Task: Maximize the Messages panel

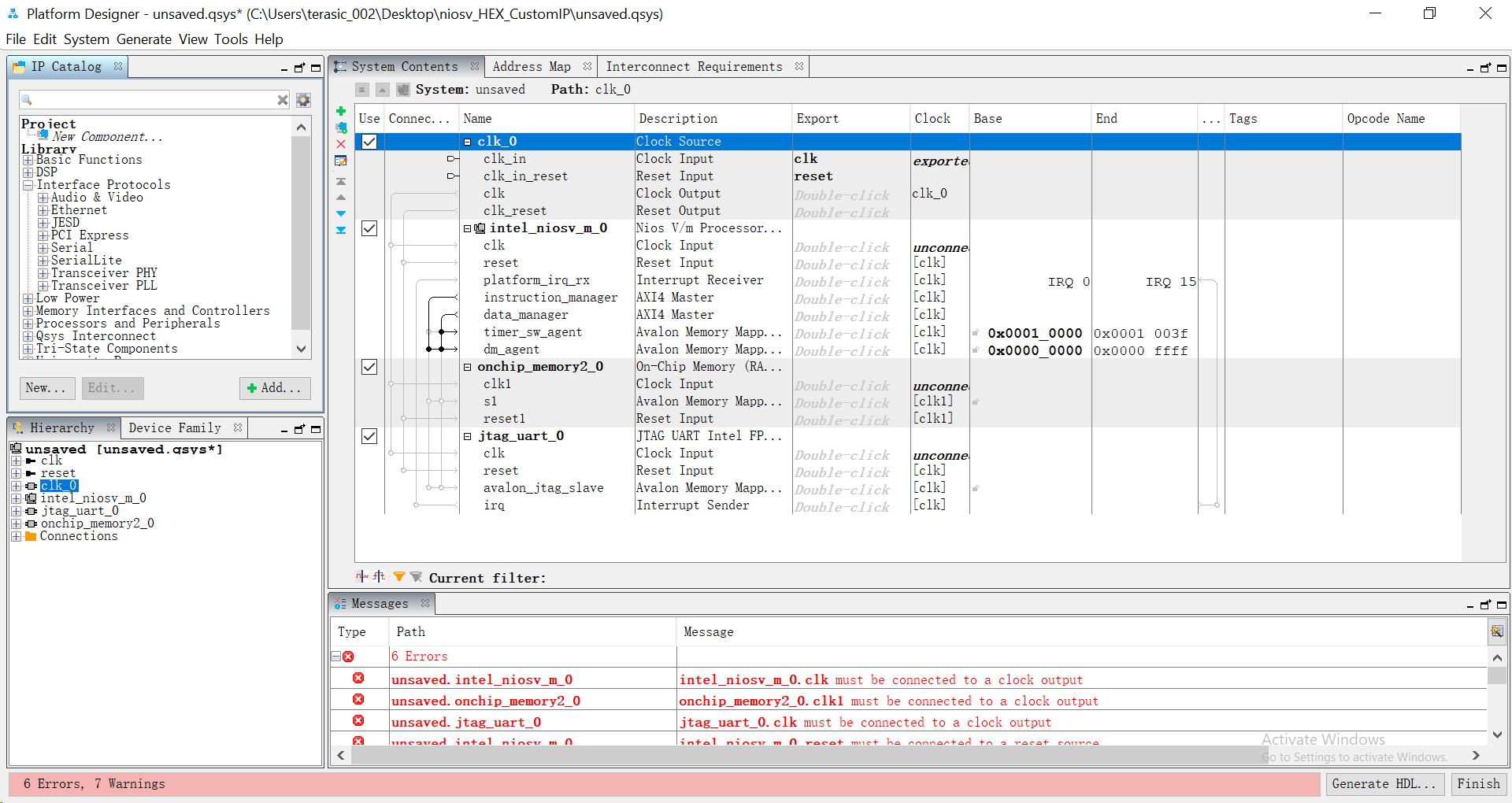Action: [1502, 605]
